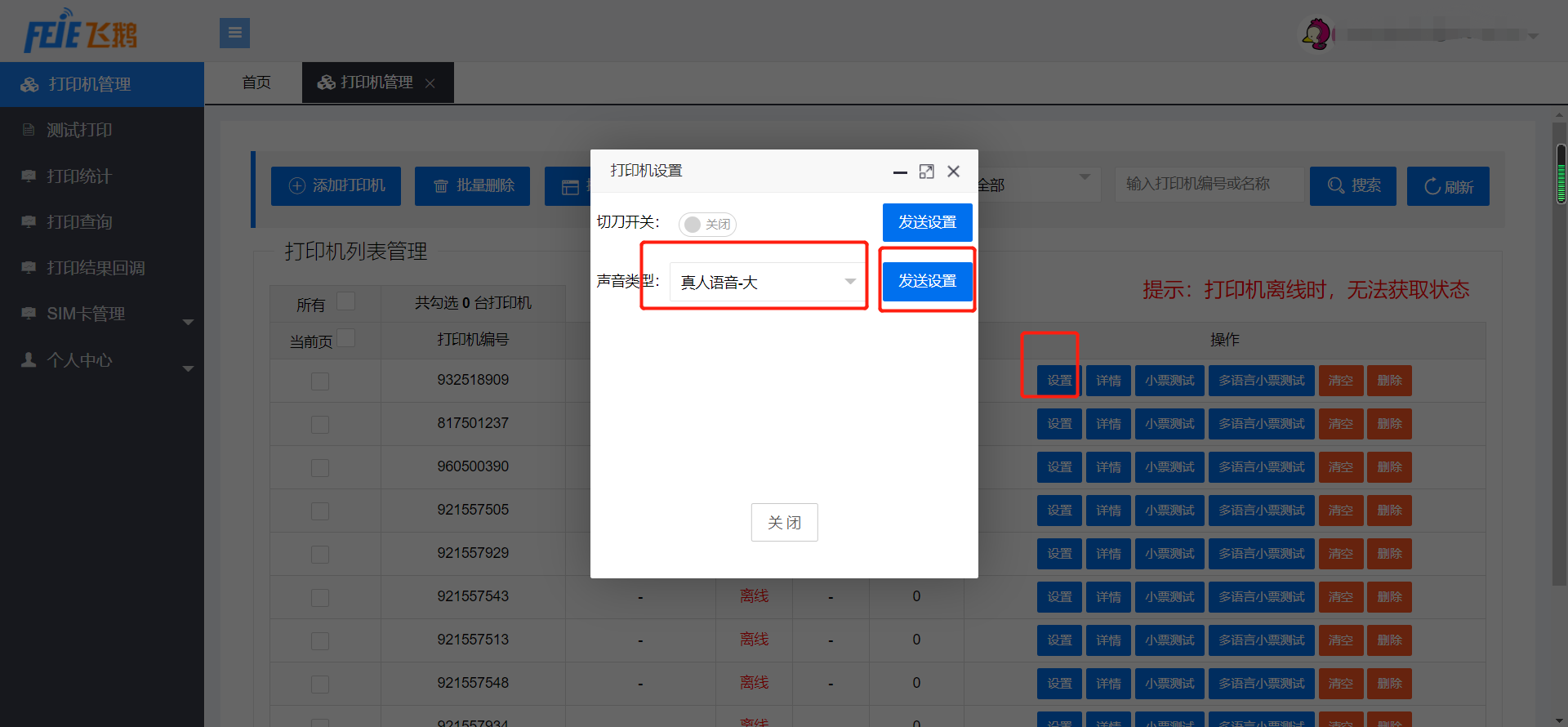Viewport: 1568px width, 727px height.
Task: Click 发送设置 next to 声音类型
Action: pyautogui.click(x=927, y=281)
